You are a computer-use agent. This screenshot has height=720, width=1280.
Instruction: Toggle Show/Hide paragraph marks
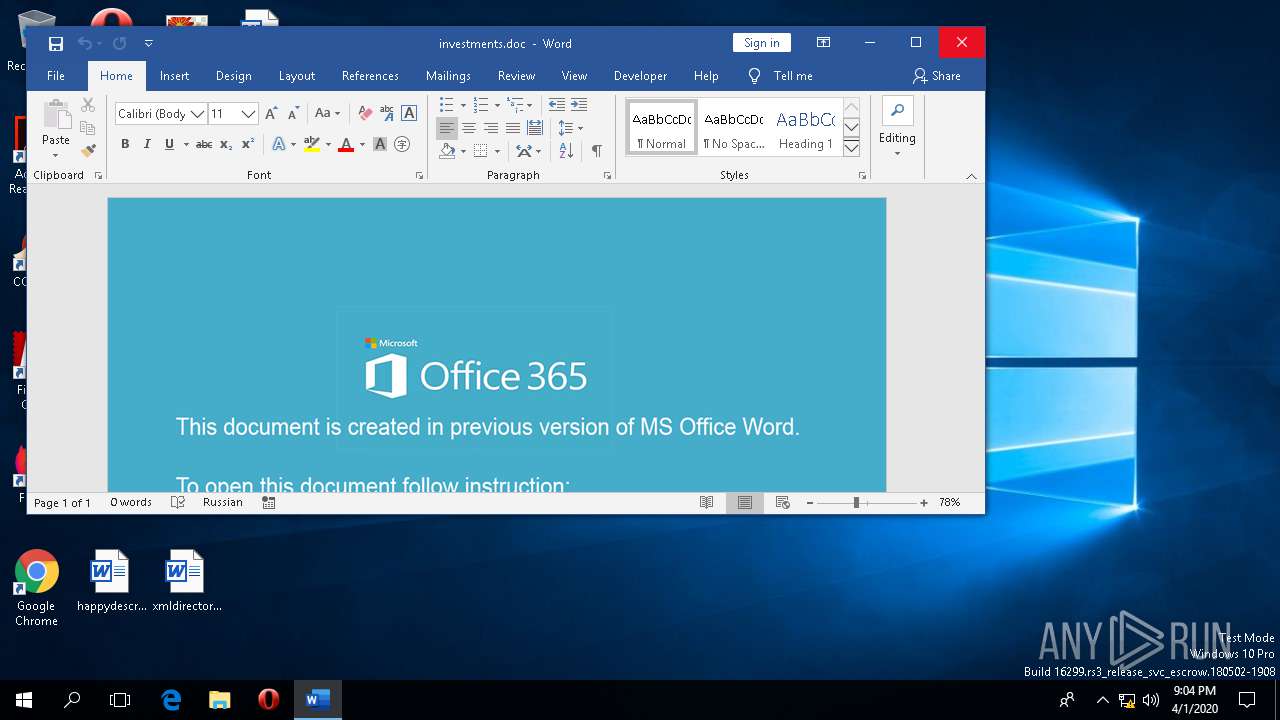pos(597,151)
